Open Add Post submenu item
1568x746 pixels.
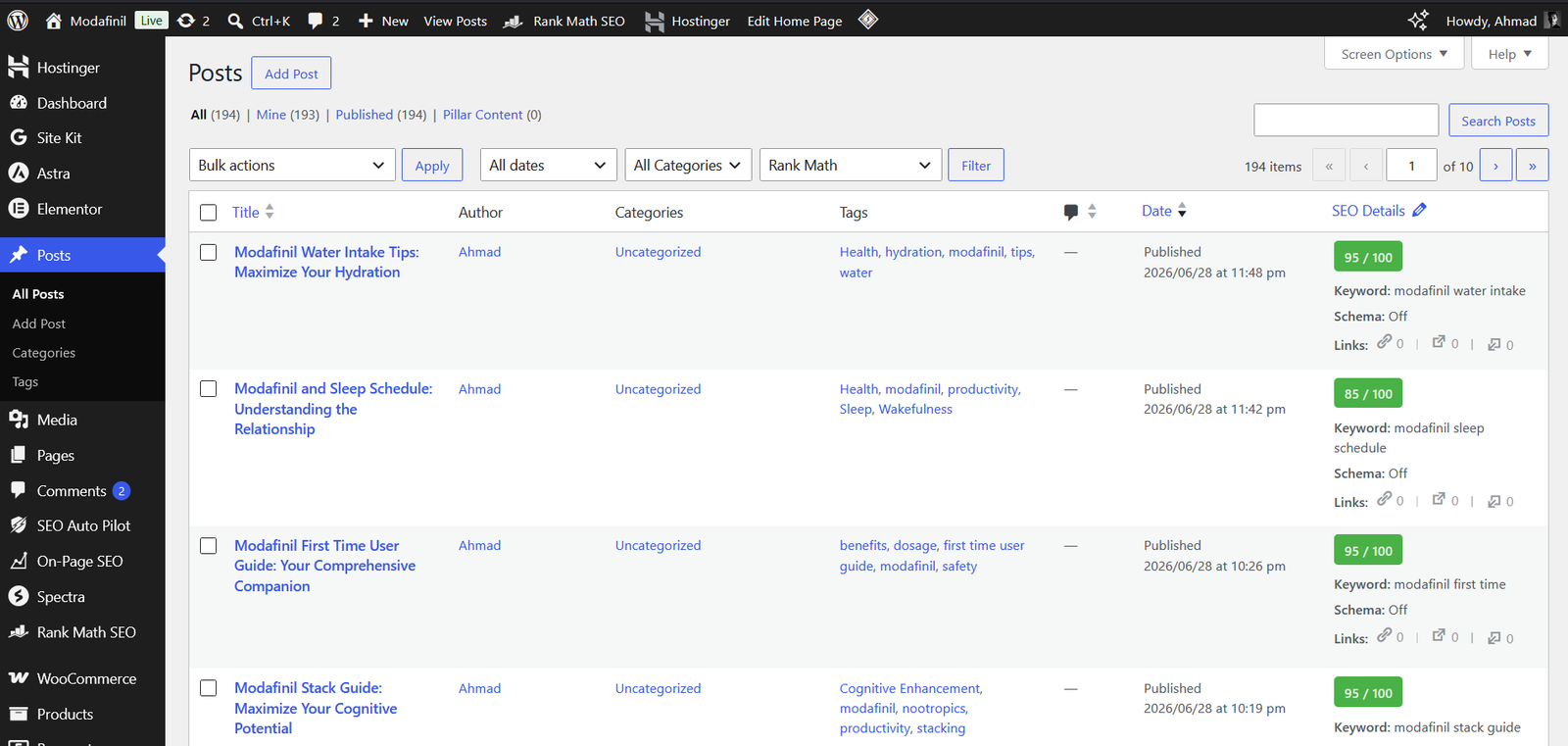point(39,323)
